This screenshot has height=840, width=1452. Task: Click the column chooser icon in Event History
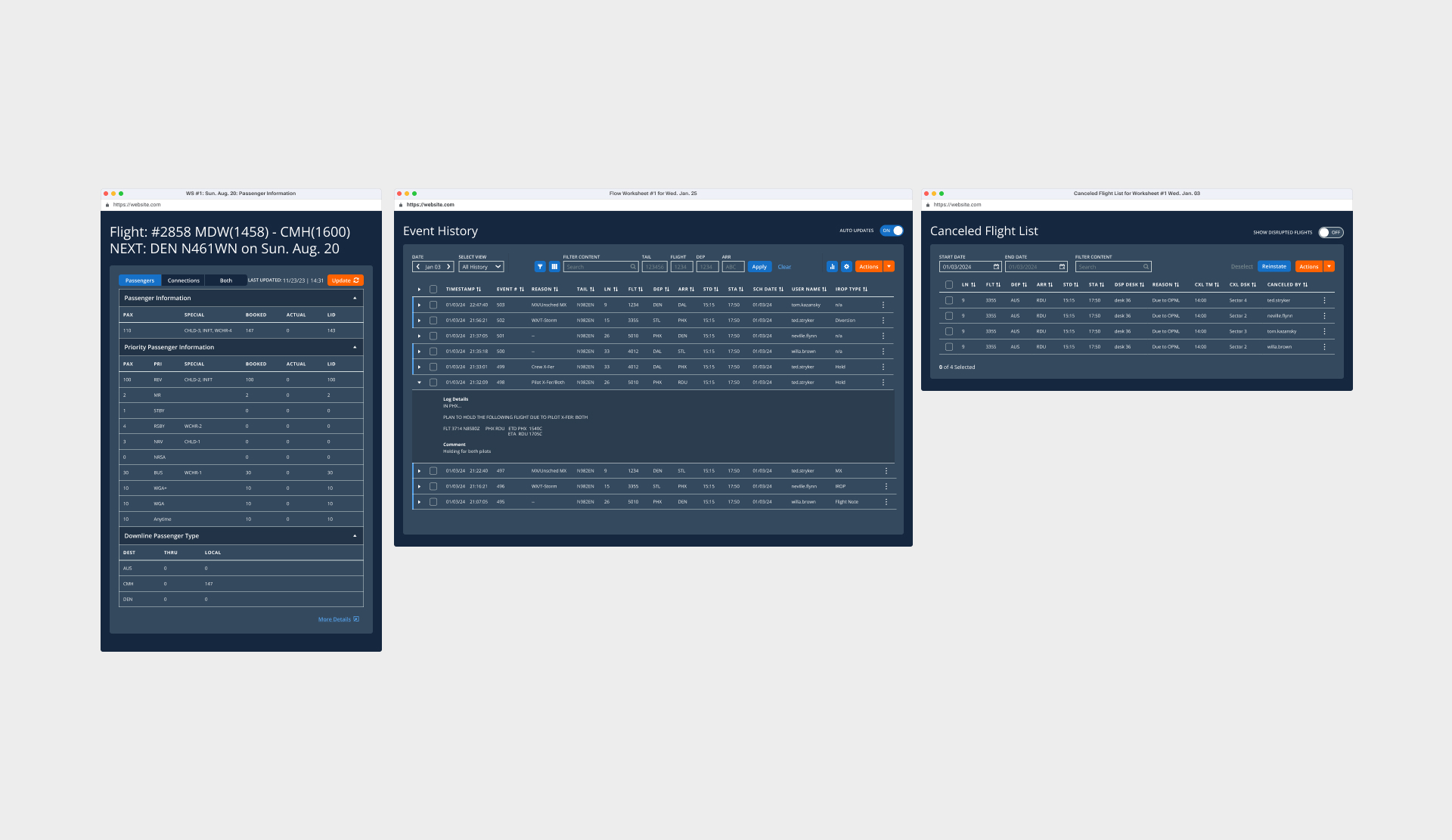point(554,267)
